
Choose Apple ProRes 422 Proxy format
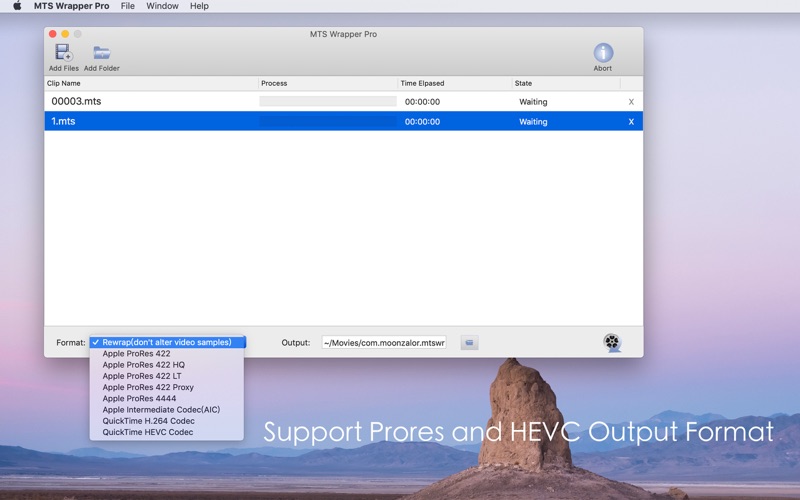(x=167, y=387)
